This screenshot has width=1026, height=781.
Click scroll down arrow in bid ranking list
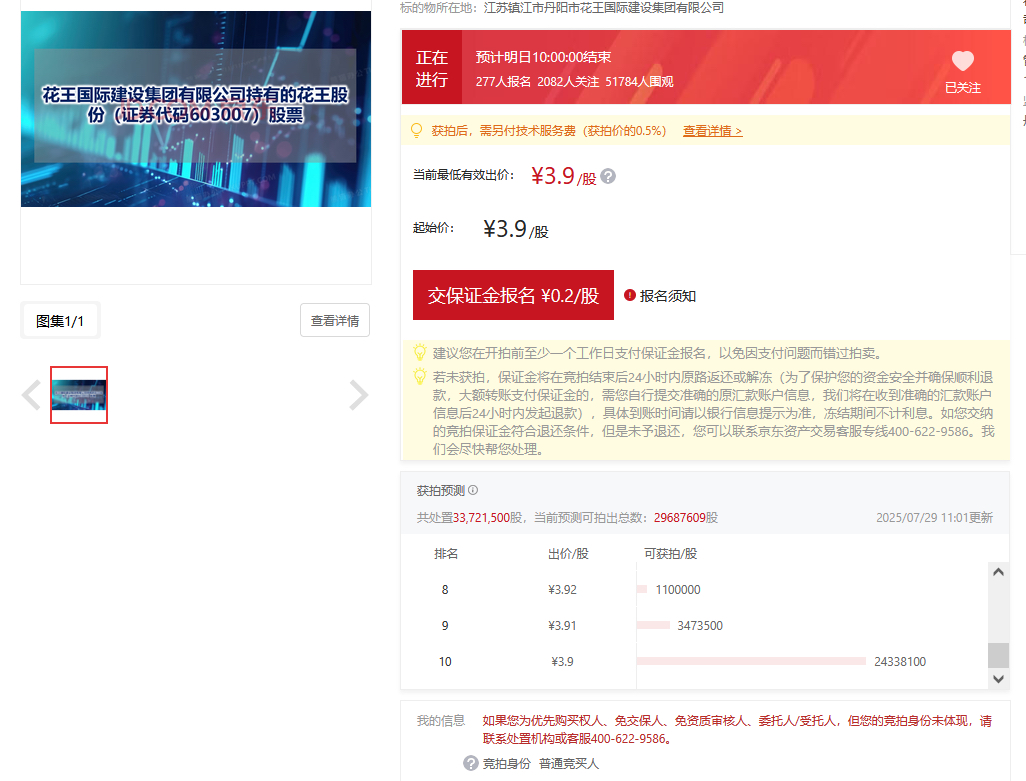tap(998, 679)
